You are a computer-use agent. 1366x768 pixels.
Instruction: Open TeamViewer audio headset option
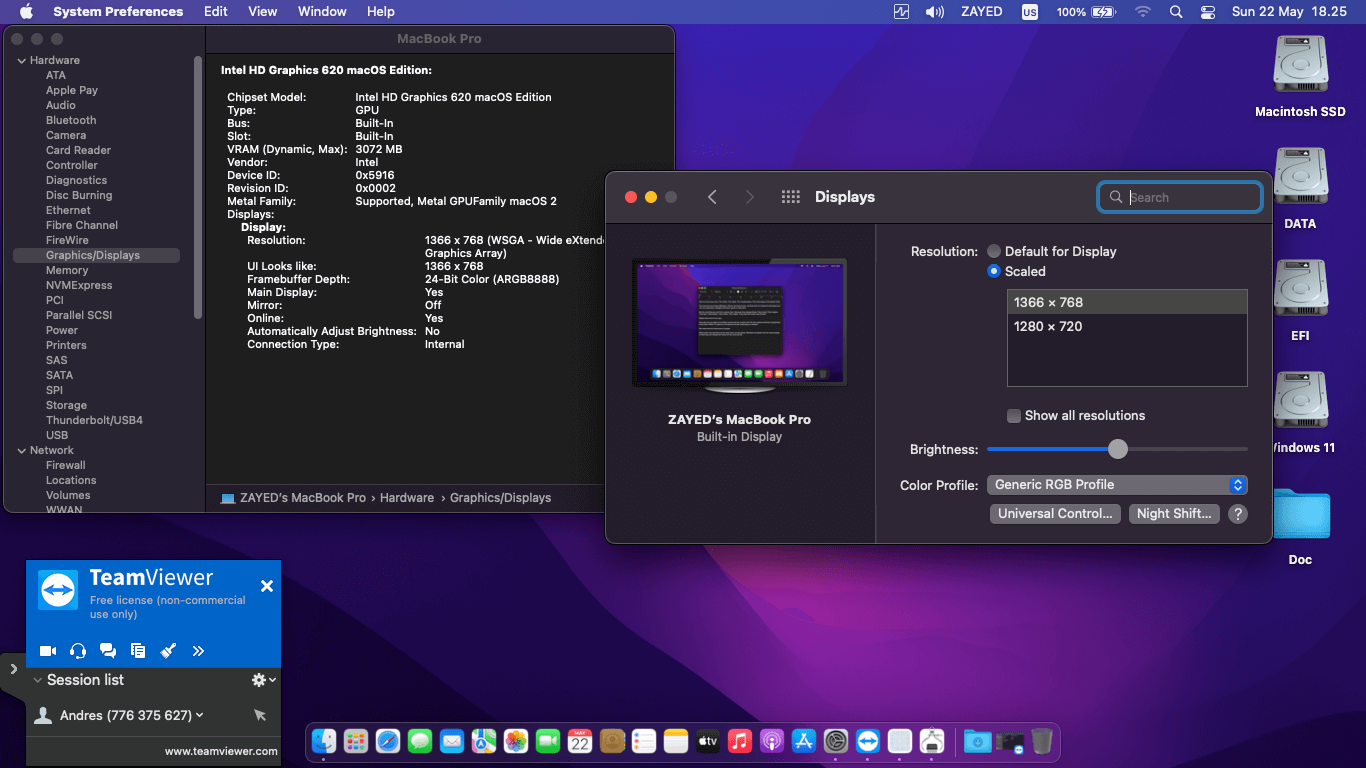tap(78, 651)
